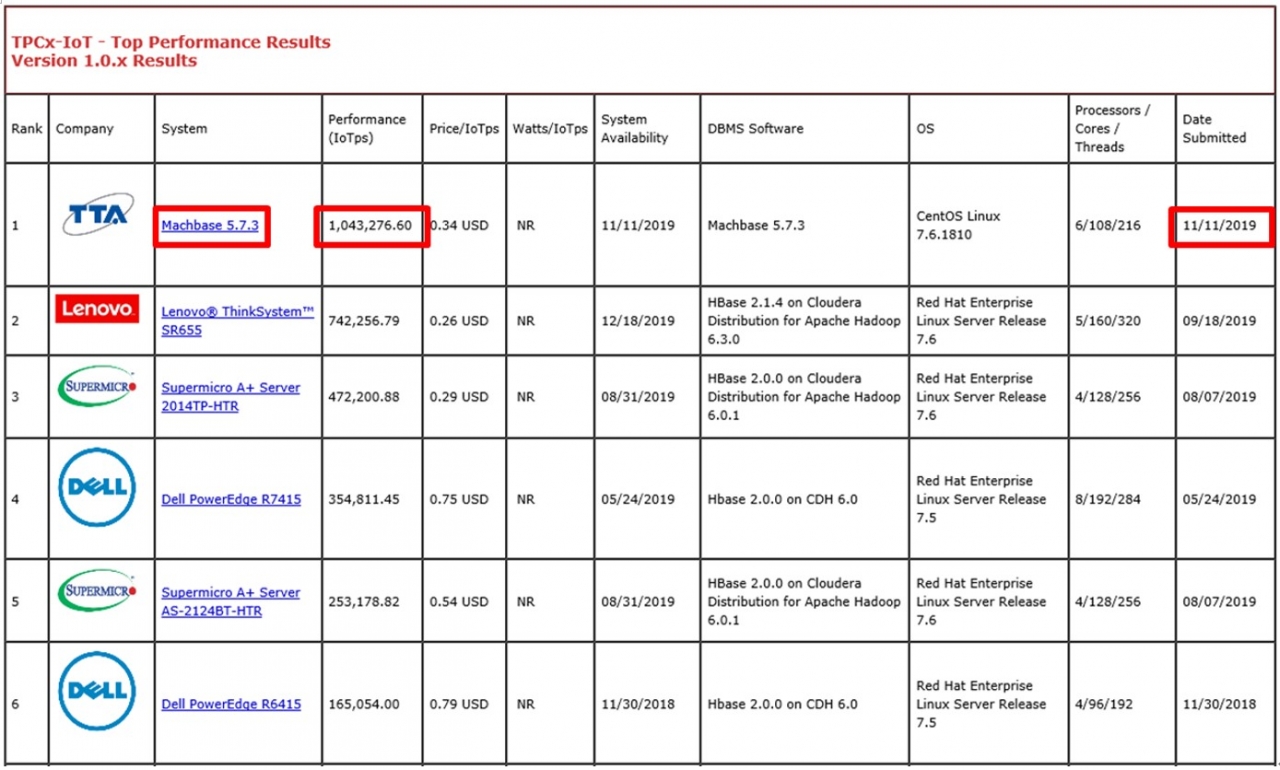Screen dimensions: 1280x770
Task: Select the 1,043,276.60 performance value
Action: 370,226
